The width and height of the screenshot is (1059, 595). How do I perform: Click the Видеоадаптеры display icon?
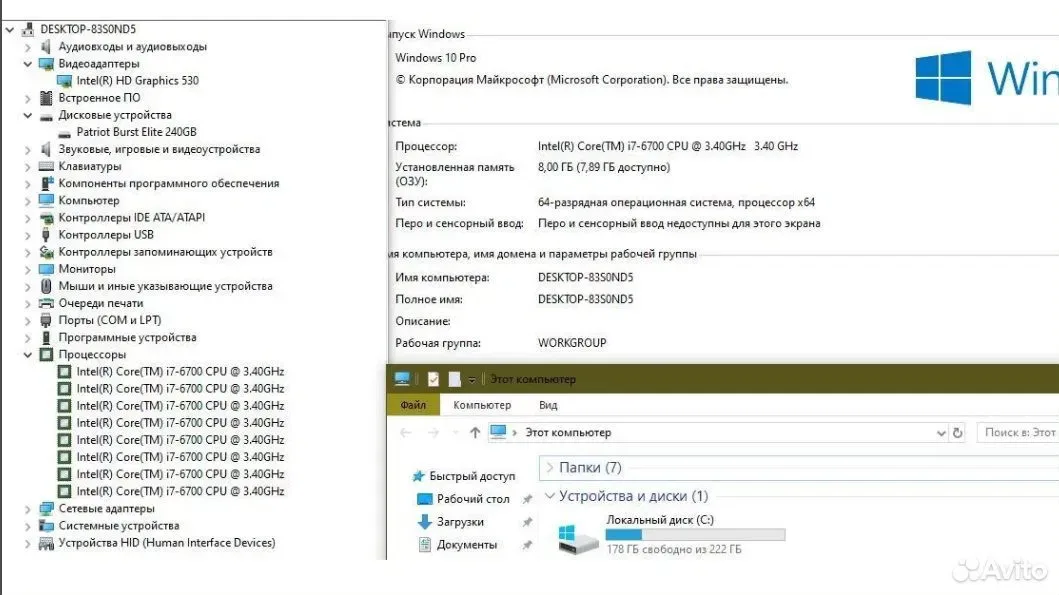tap(46, 64)
